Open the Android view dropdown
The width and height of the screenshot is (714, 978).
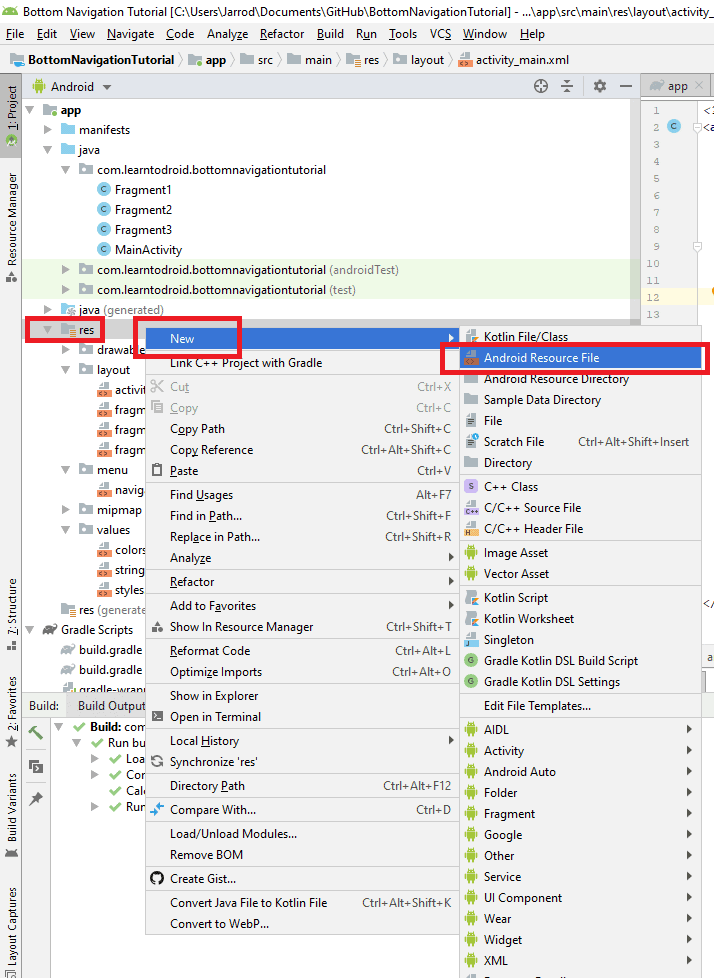73,87
